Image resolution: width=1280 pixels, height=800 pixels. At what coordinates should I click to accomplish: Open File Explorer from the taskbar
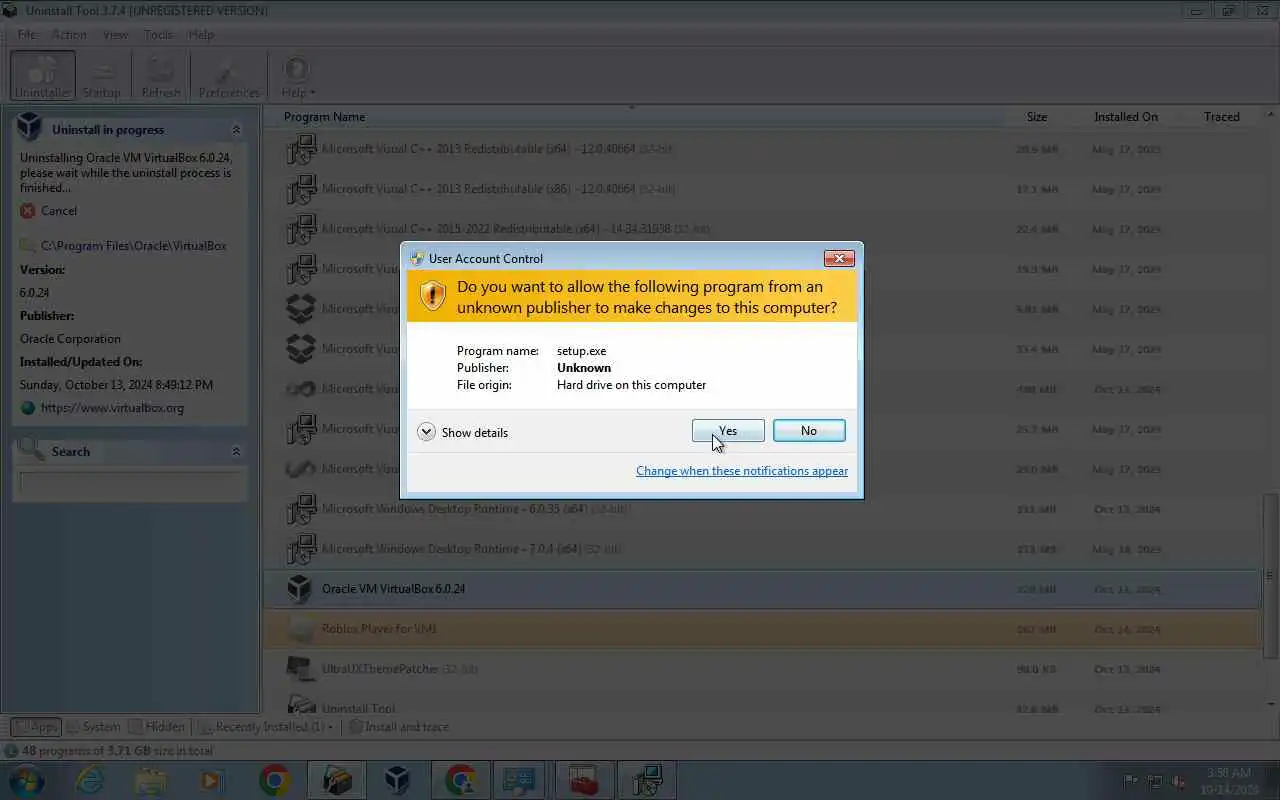tap(151, 780)
